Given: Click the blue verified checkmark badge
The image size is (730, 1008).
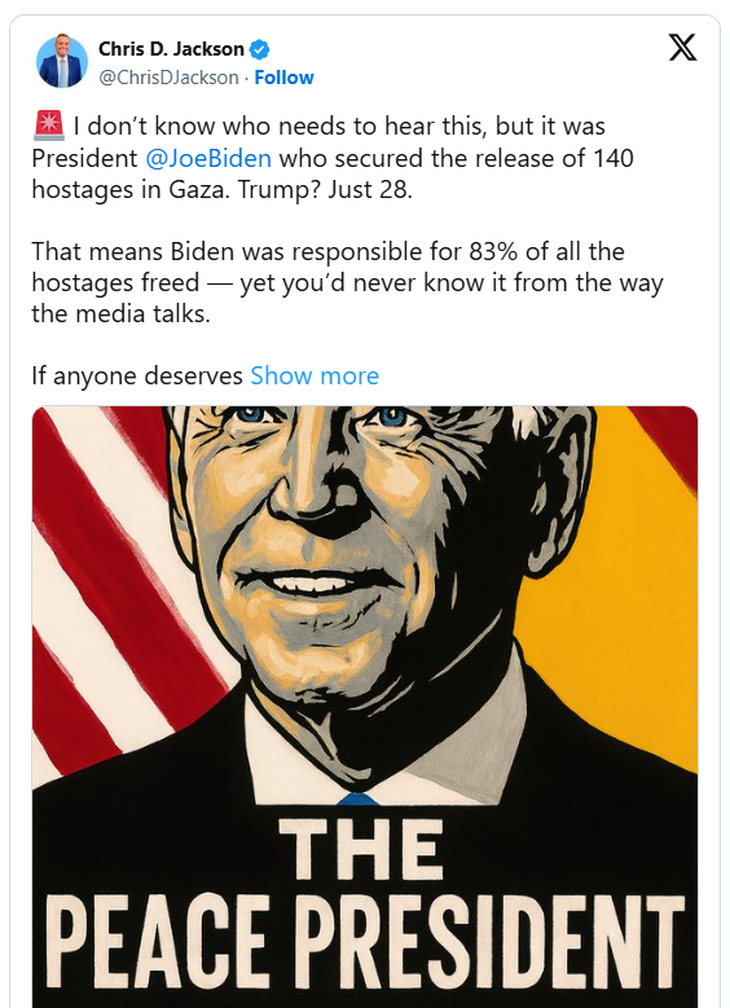Looking at the screenshot, I should pos(258,49).
